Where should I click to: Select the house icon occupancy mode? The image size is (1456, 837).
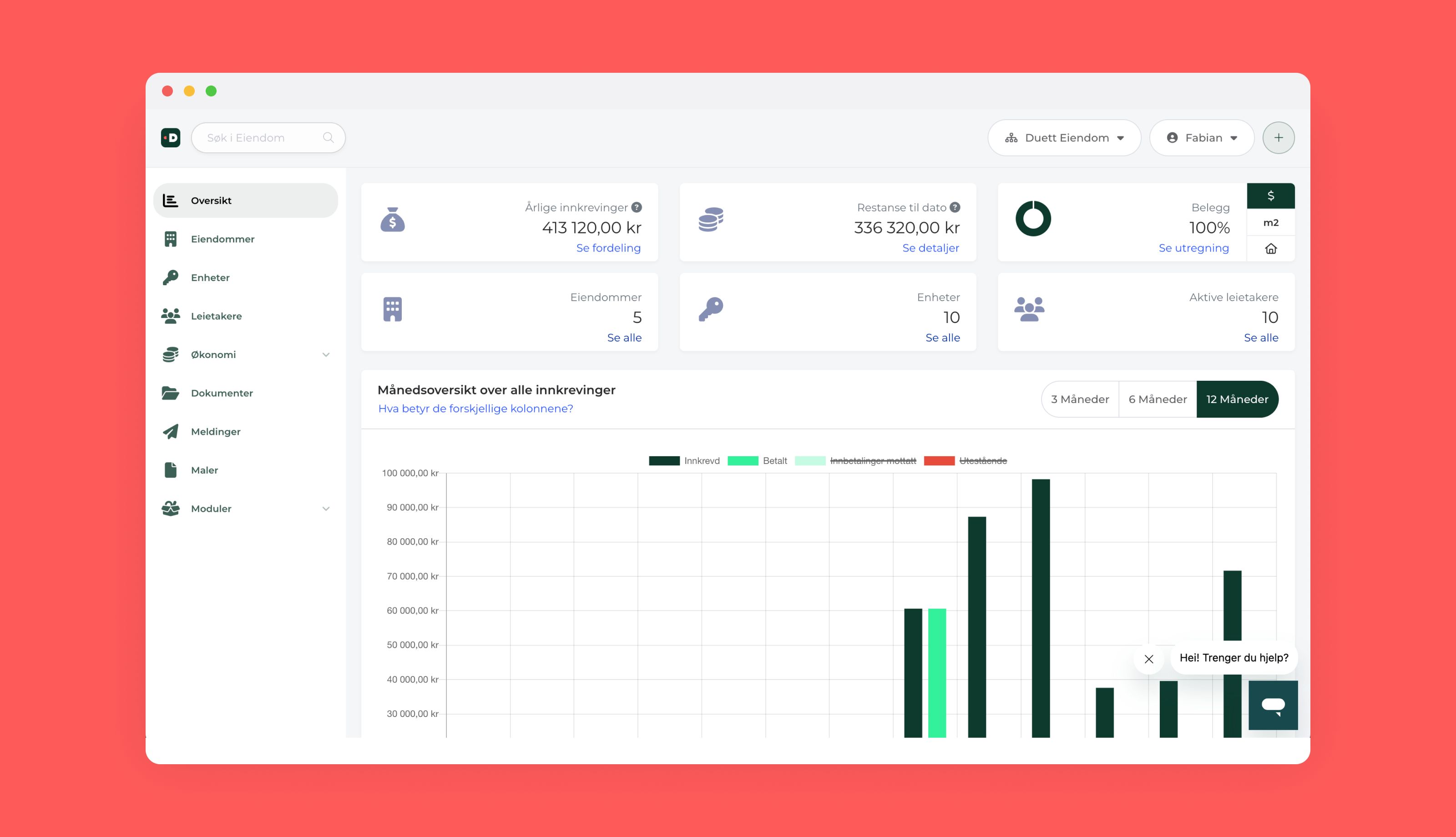[x=1270, y=249]
